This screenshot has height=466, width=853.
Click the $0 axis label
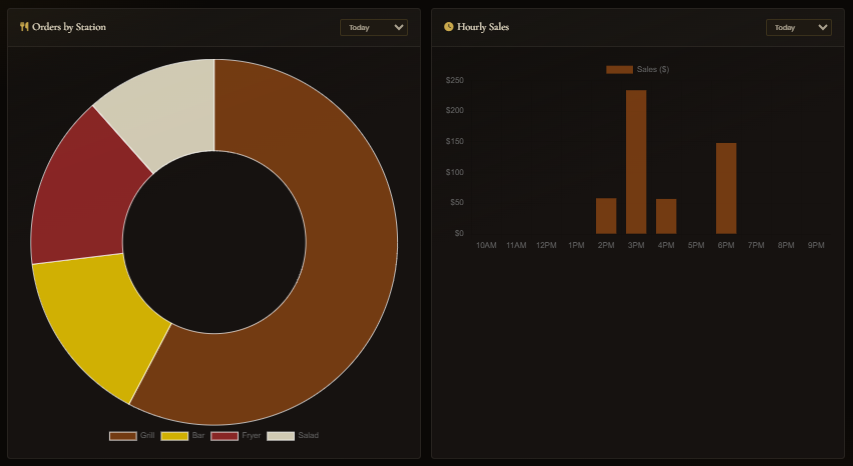[x=459, y=233]
